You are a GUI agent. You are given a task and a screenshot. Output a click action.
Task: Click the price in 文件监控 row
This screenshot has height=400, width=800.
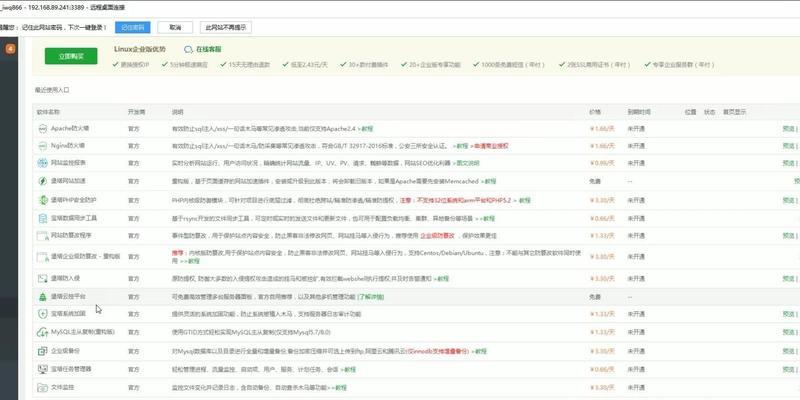click(602, 388)
